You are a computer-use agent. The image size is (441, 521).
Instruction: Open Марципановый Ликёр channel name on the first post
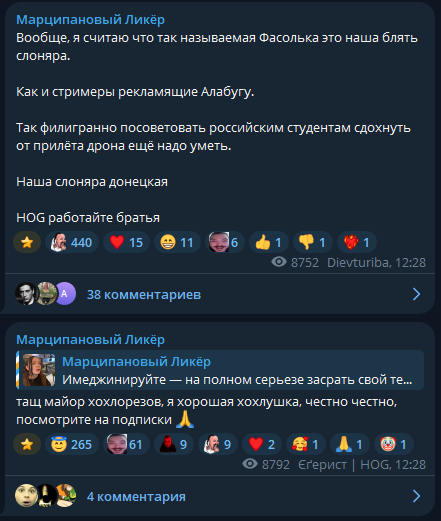click(90, 20)
